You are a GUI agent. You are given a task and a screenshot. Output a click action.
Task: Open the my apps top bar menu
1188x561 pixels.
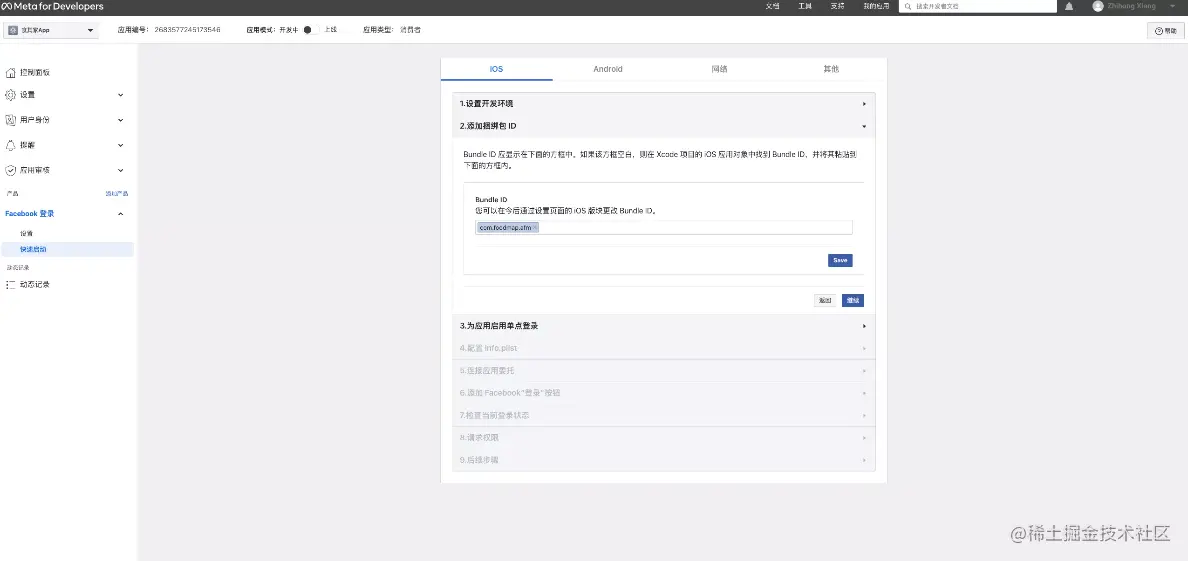(x=876, y=6)
